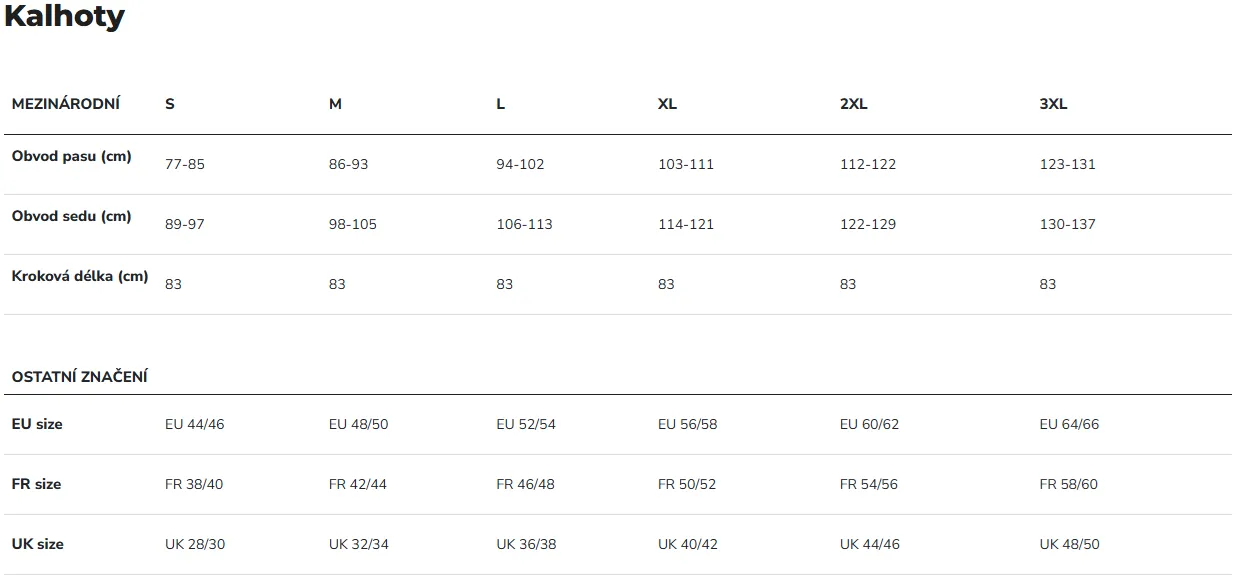Screen dimensions: 1244x588
Task: Click the EU size row label
Action: coord(37,424)
